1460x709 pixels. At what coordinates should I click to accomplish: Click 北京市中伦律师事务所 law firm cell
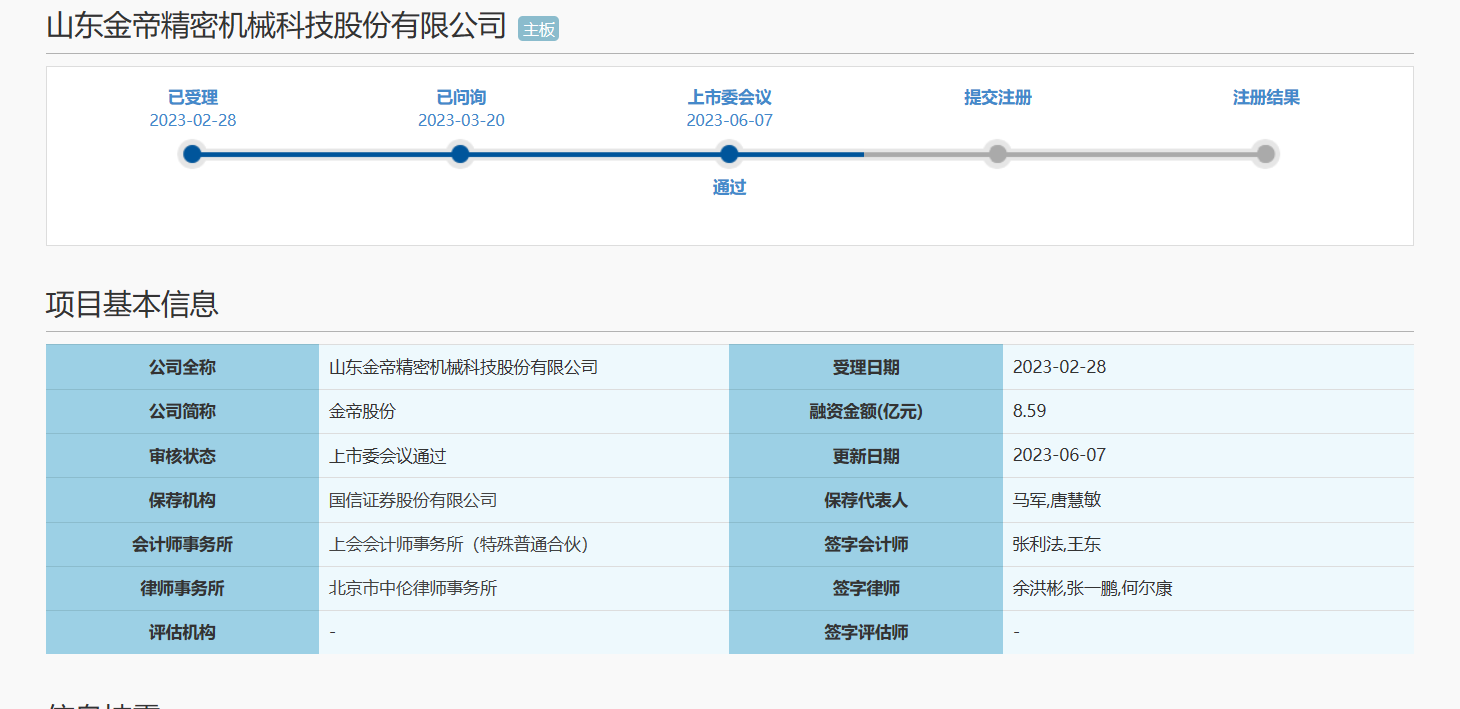click(x=524, y=588)
